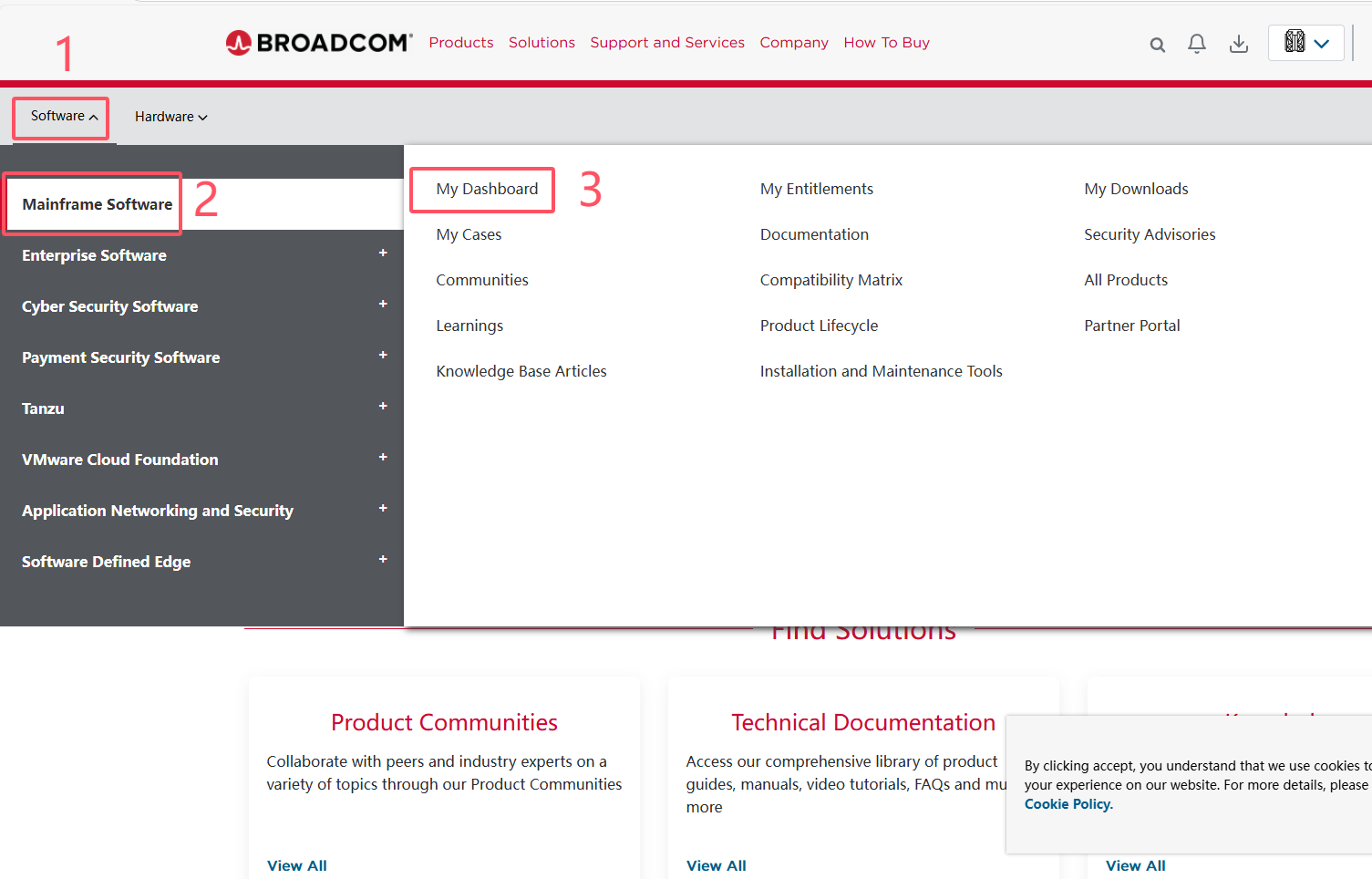Expand the Hardware menu
This screenshot has height=879, width=1372.
[171, 117]
